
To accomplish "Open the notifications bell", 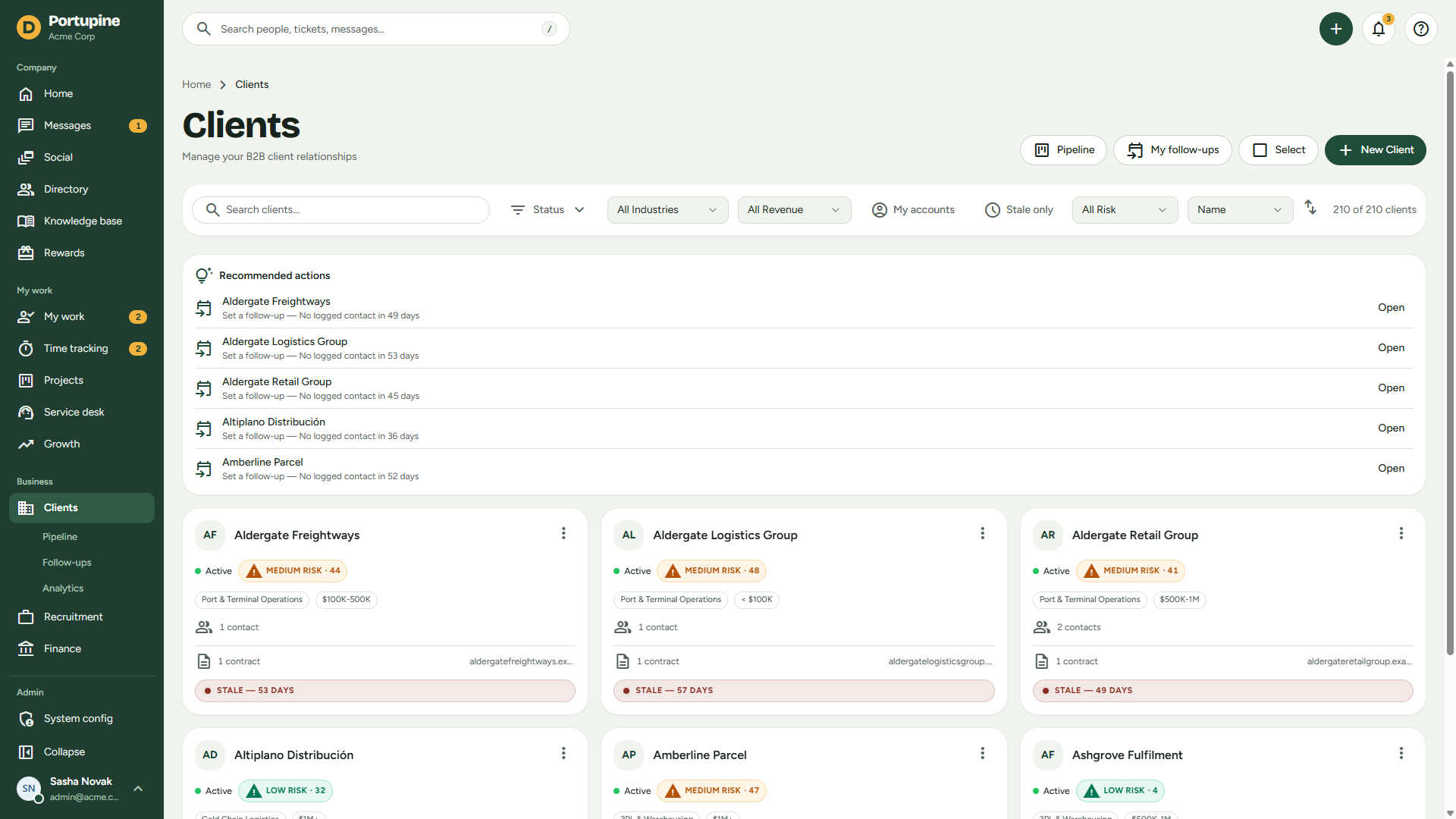I will tap(1379, 29).
